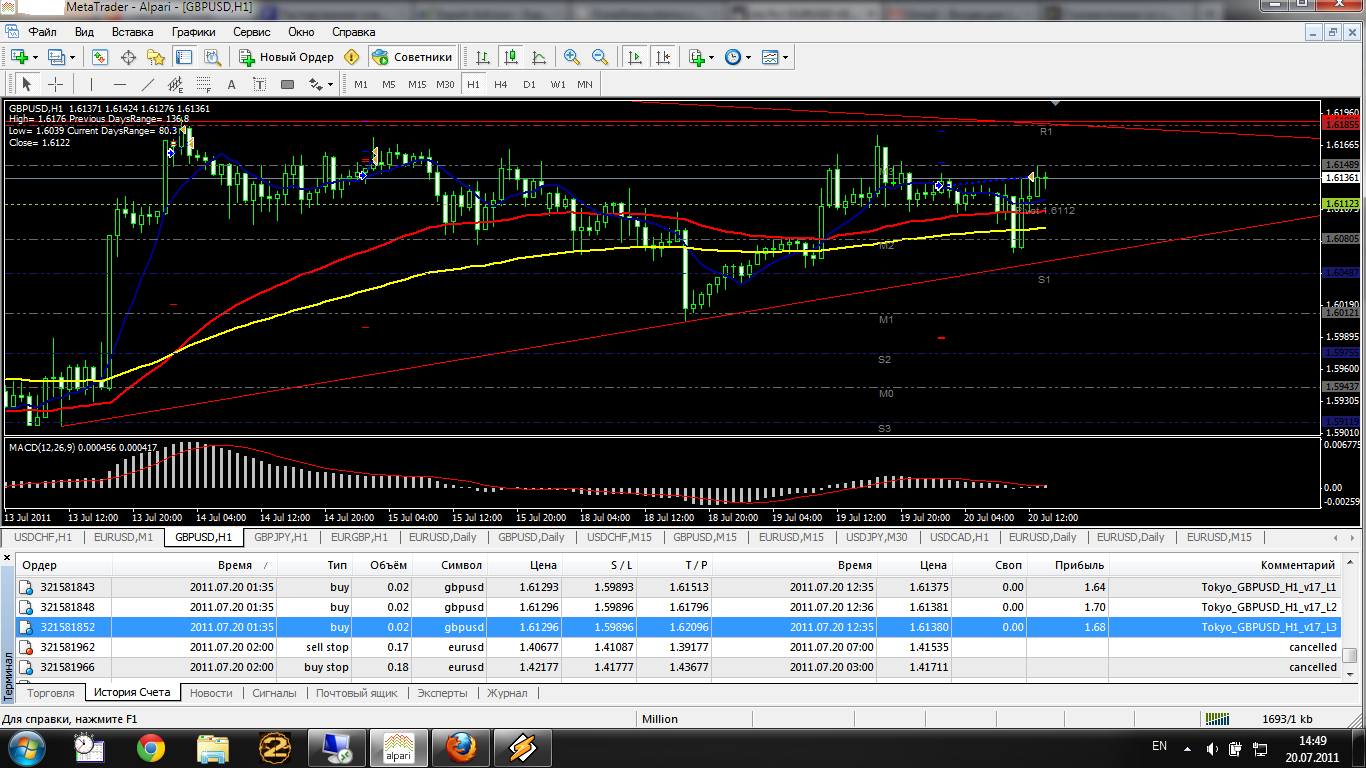Select the crosshair tool
Screen dimensions: 1366x768
point(55,84)
